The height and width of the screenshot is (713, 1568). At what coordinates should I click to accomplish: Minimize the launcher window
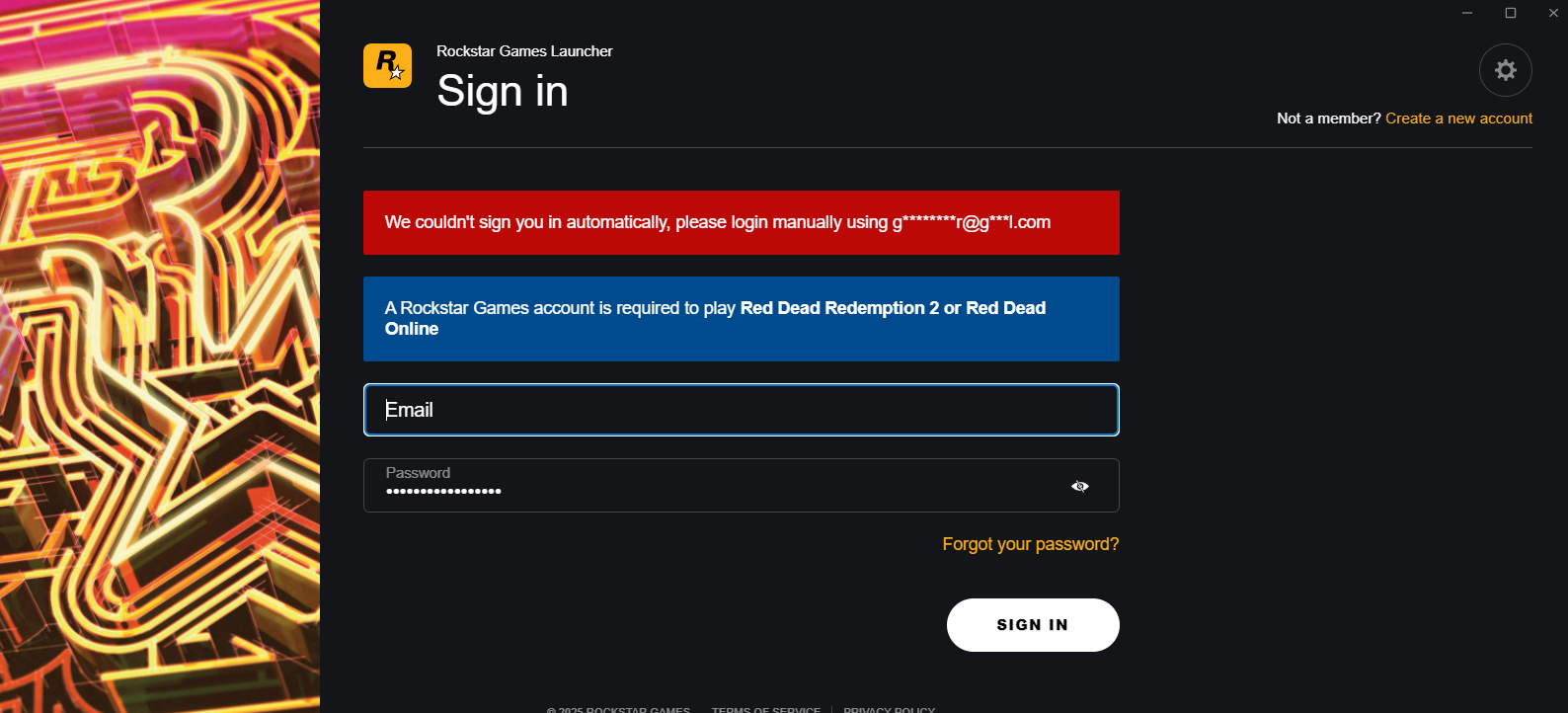(x=1467, y=13)
